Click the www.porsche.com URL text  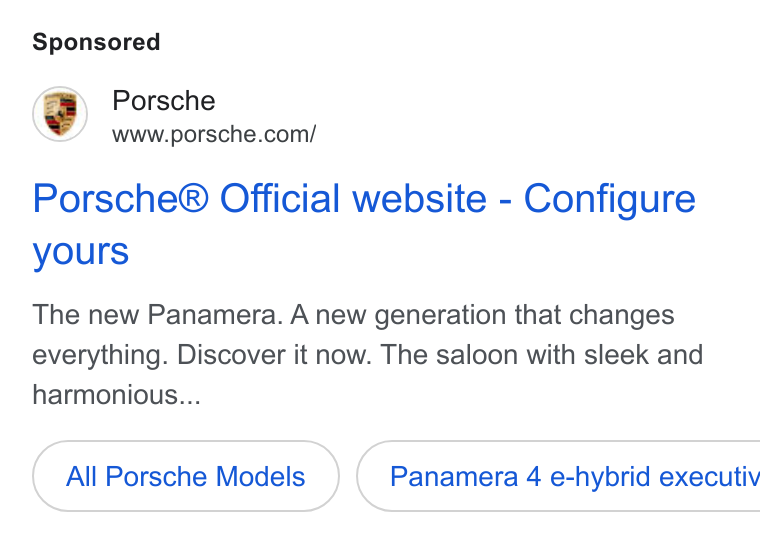pos(214,134)
